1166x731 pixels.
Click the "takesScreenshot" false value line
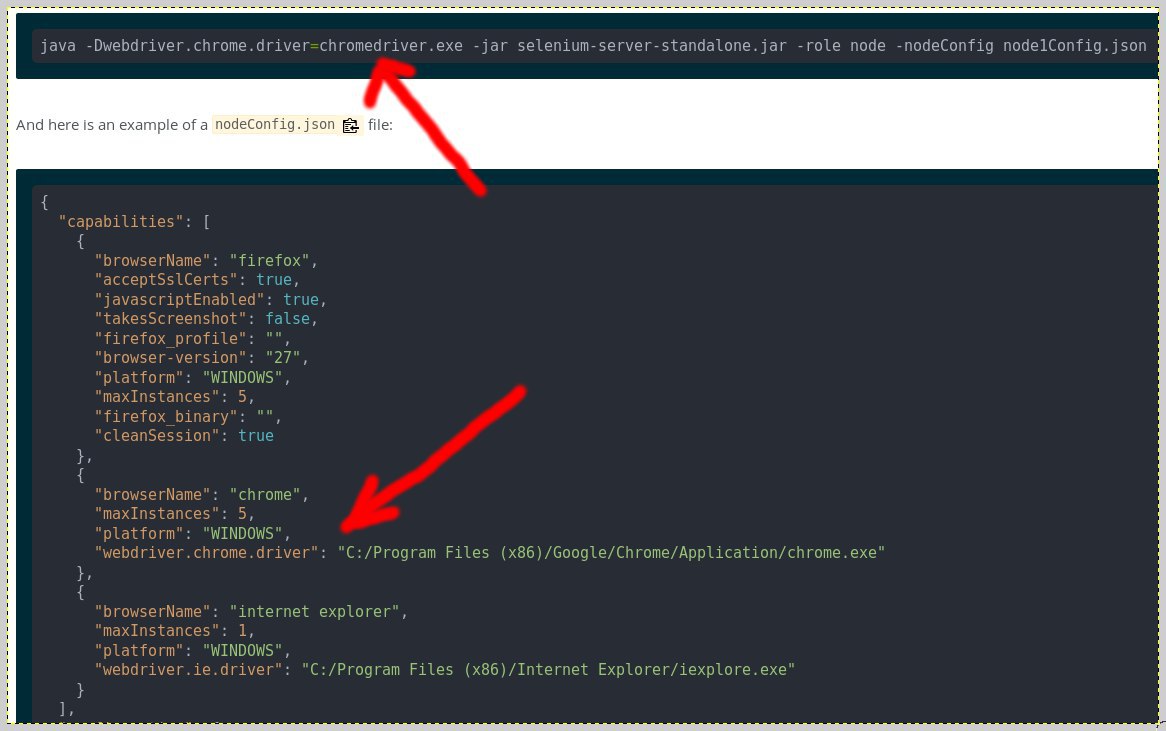tap(206, 319)
